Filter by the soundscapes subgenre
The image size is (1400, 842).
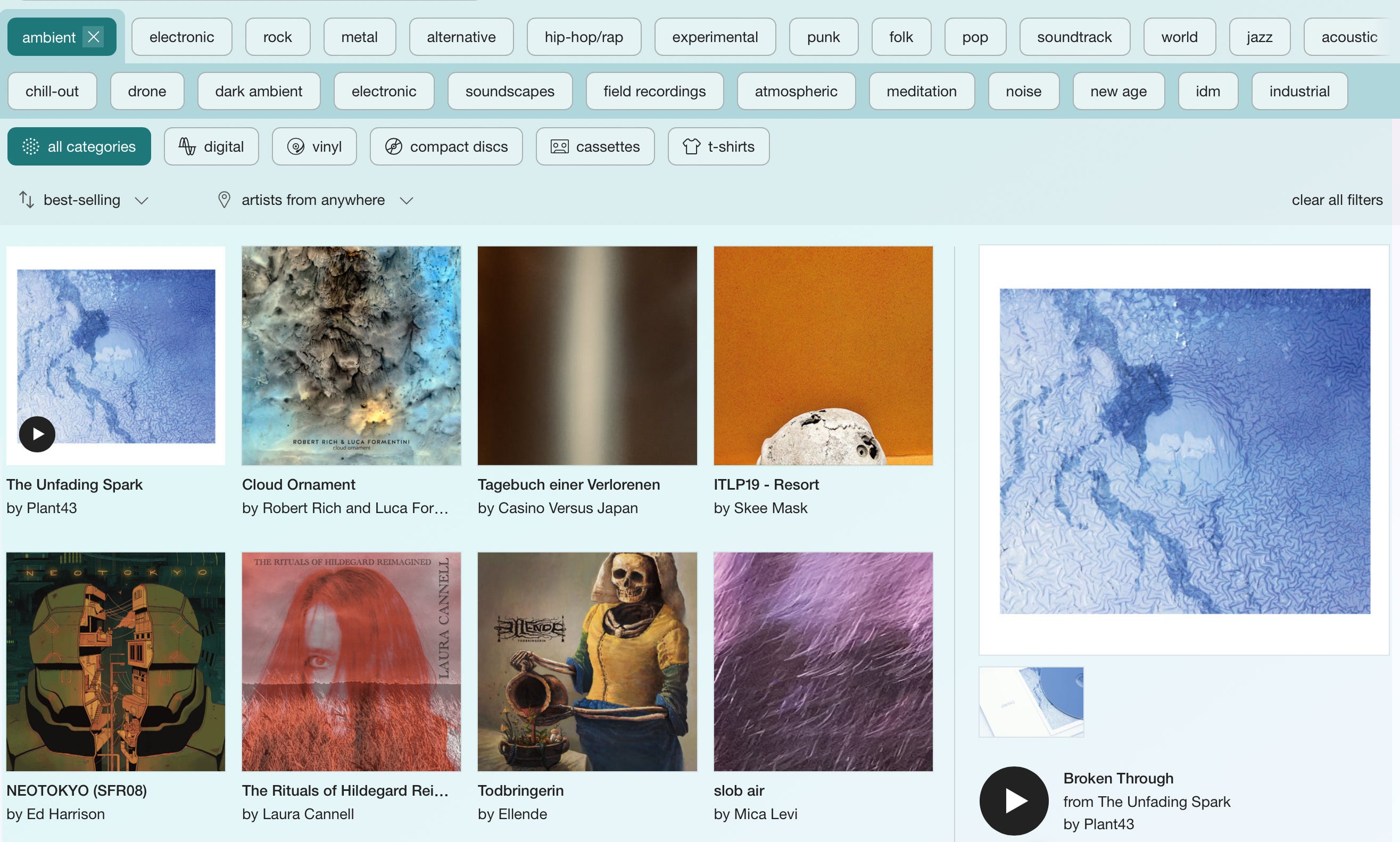click(510, 91)
